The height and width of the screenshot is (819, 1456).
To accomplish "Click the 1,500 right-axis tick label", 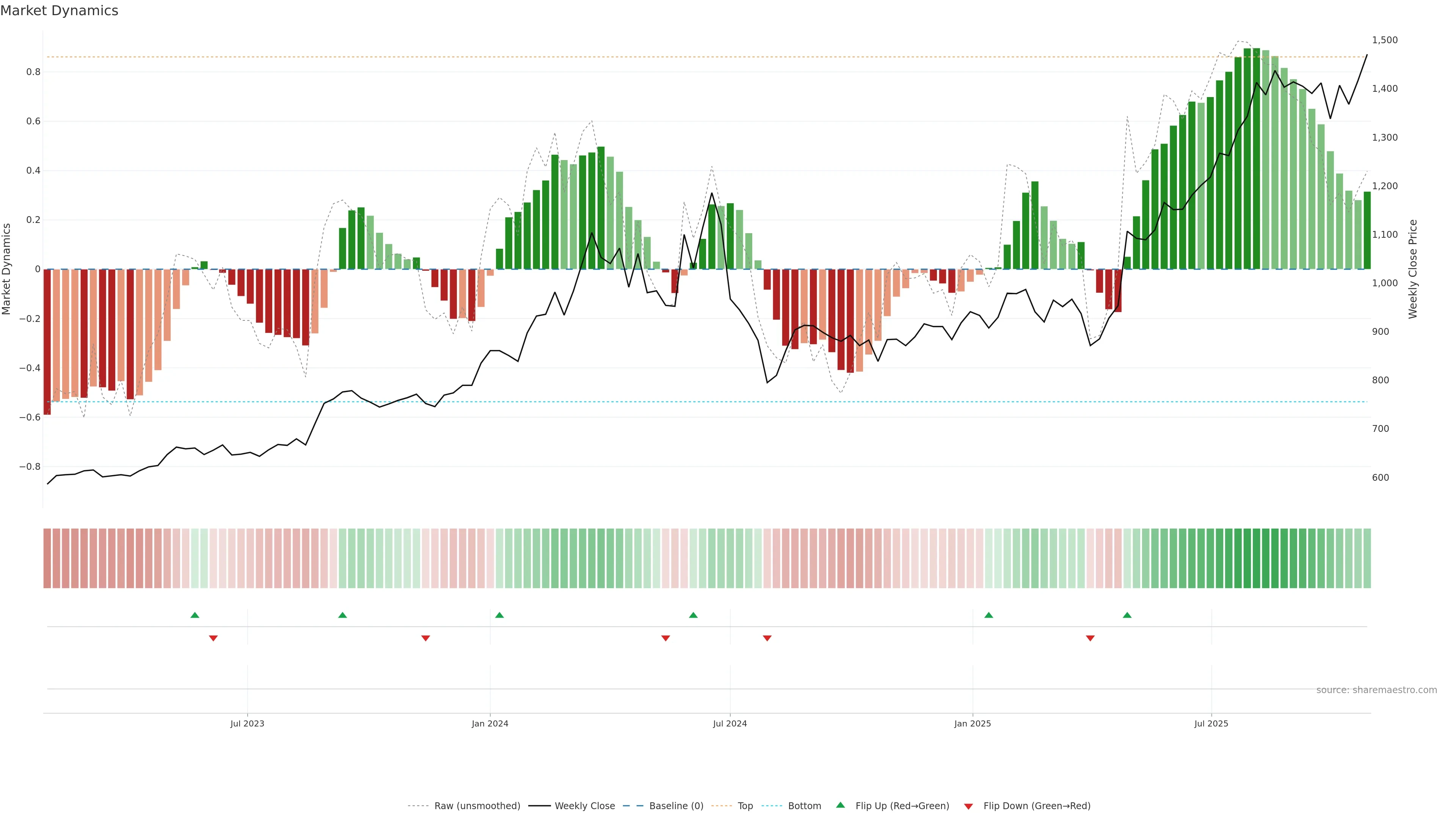I will coord(1385,40).
